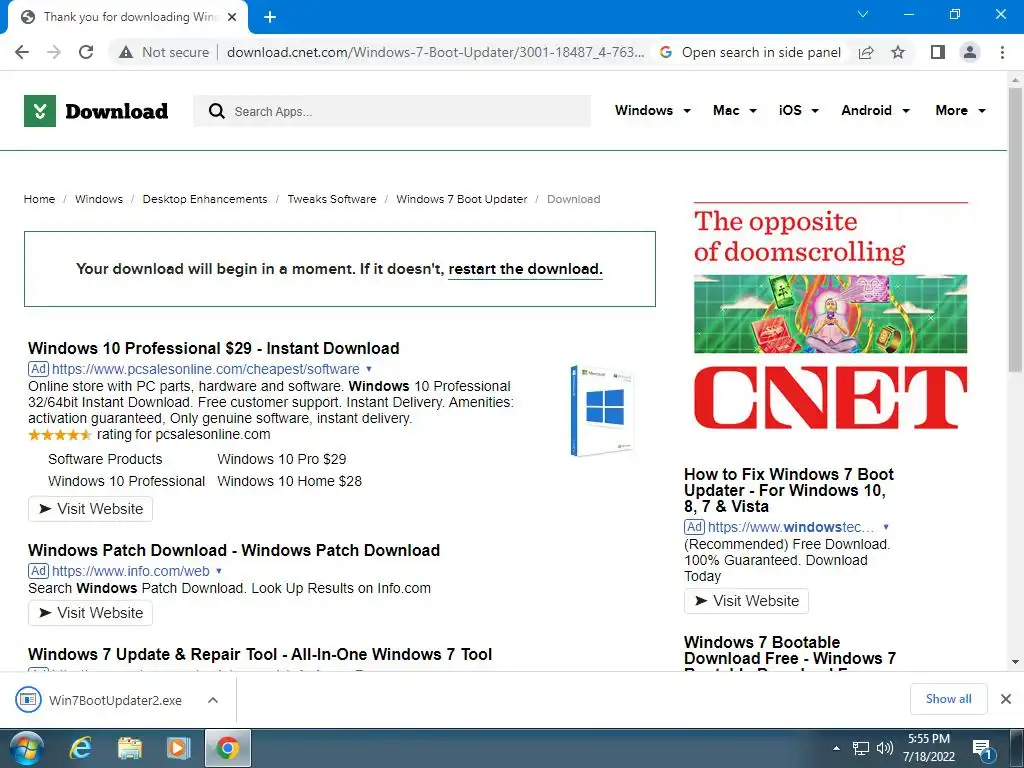This screenshot has width=1024, height=768.
Task: Click the Not secure warning icon
Action: (x=126, y=52)
